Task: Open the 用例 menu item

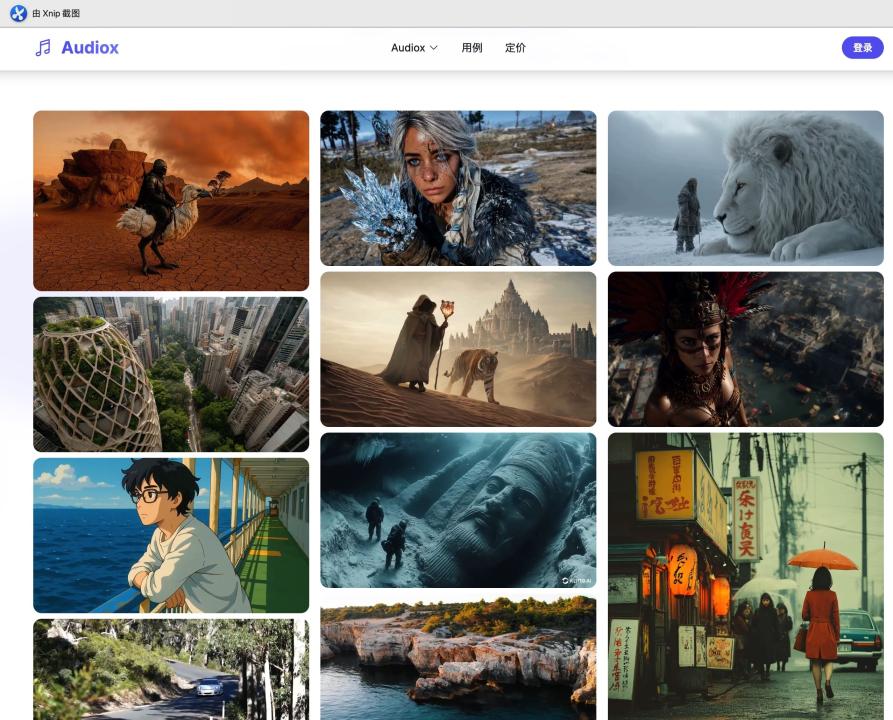Action: pos(472,48)
